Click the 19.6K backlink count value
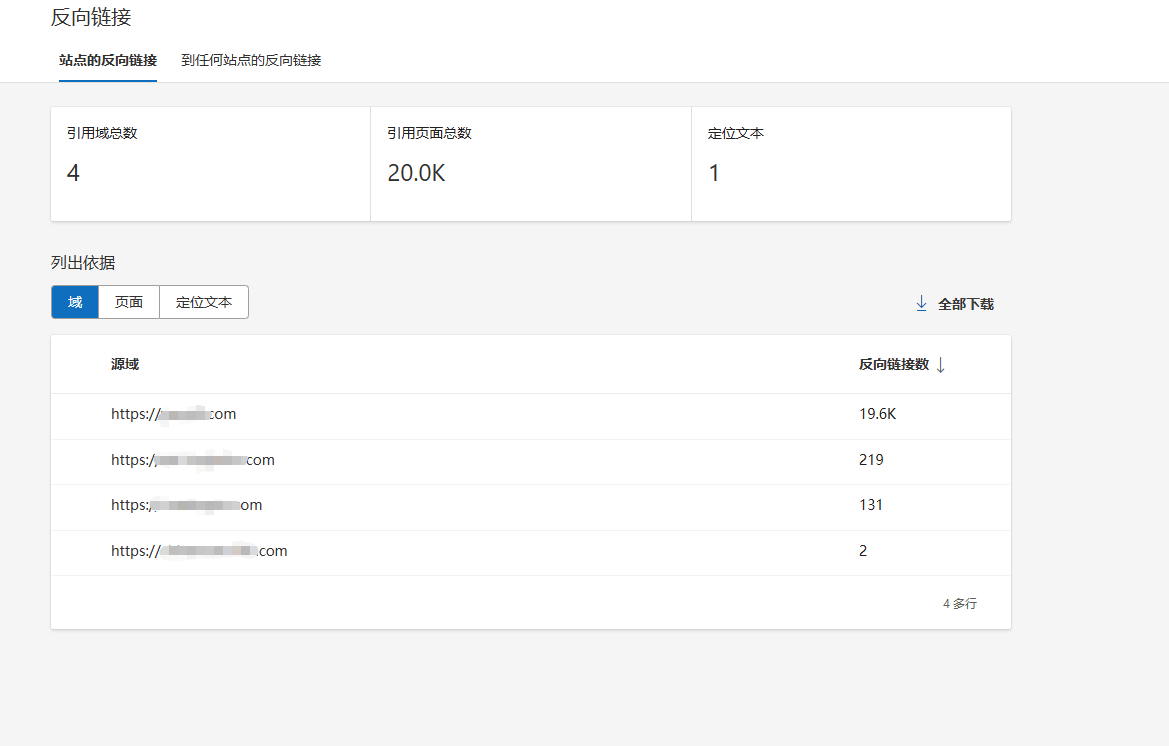Image resolution: width=1169 pixels, height=746 pixels. point(877,414)
